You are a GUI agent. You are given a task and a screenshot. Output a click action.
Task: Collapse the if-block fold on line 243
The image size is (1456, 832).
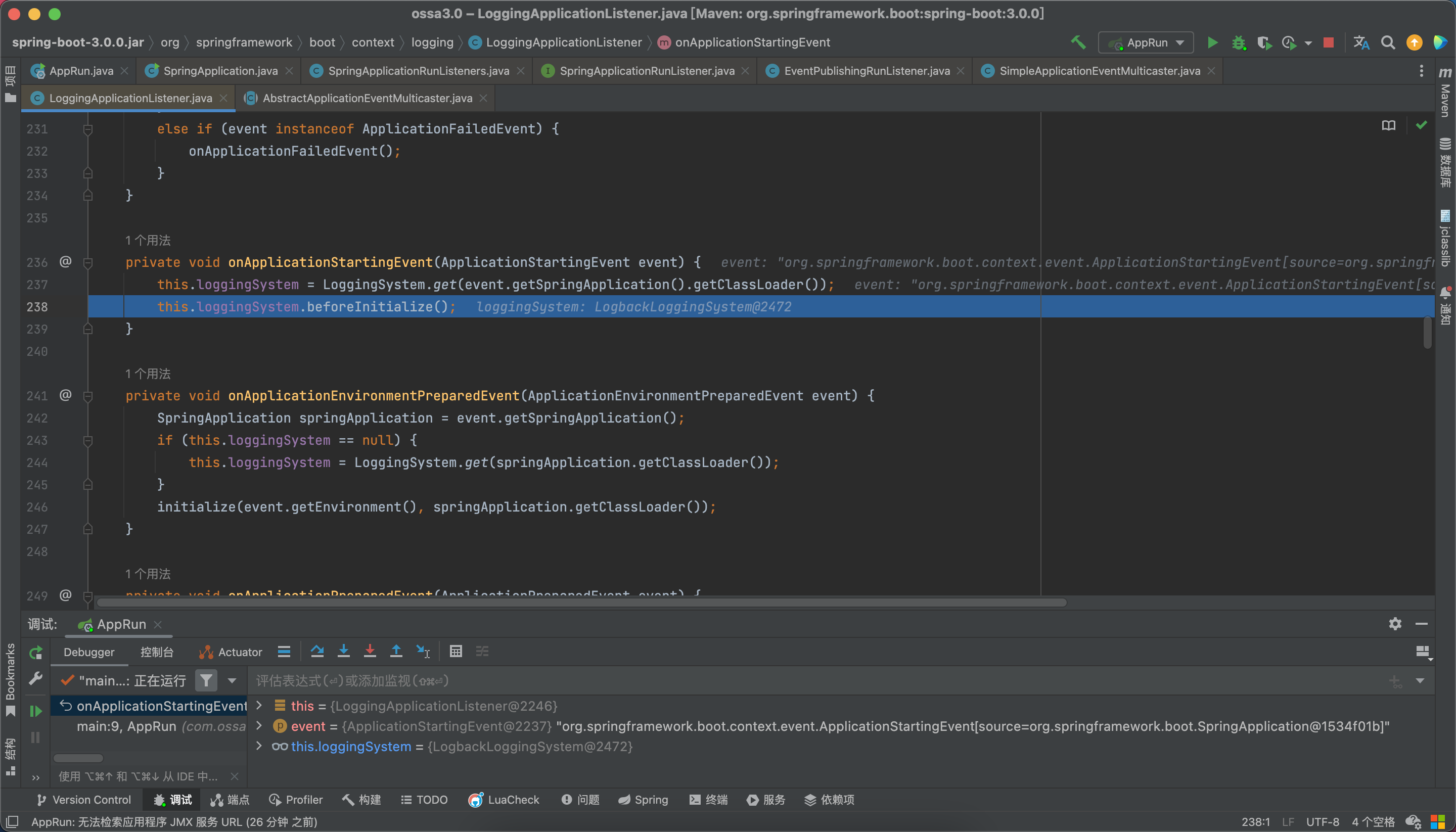tap(88, 441)
